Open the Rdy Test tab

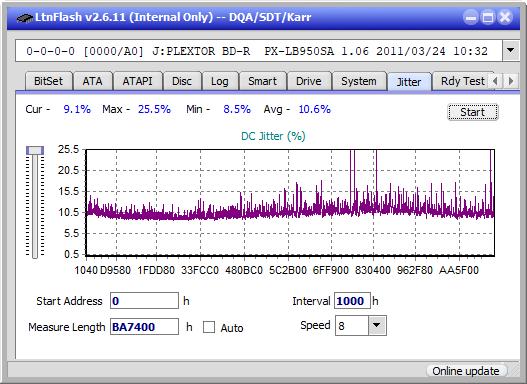click(462, 81)
